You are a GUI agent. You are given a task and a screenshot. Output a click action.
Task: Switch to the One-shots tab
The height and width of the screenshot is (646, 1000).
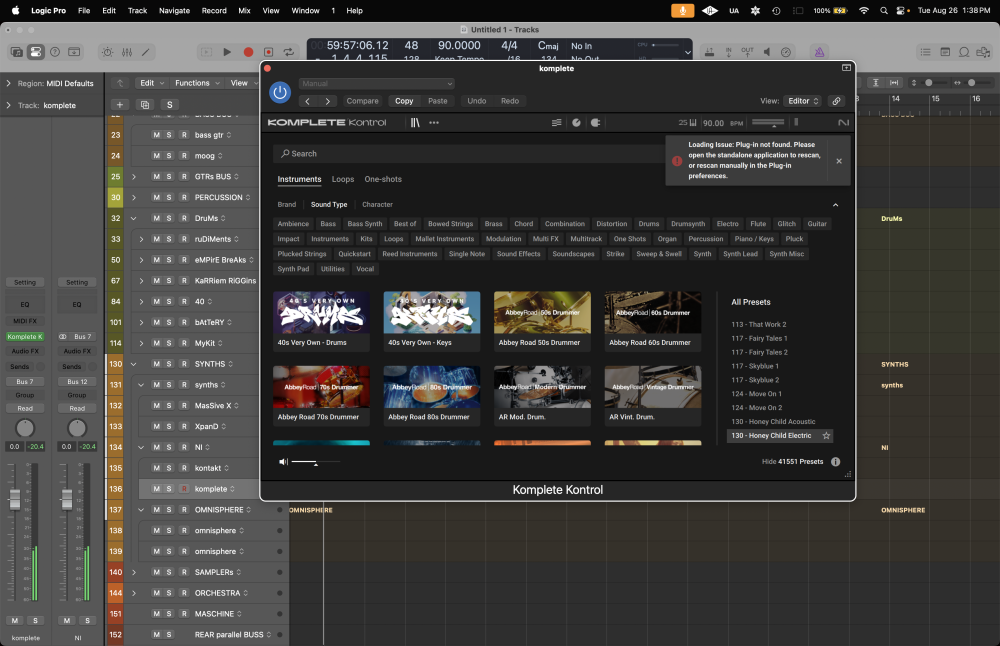click(x=383, y=179)
